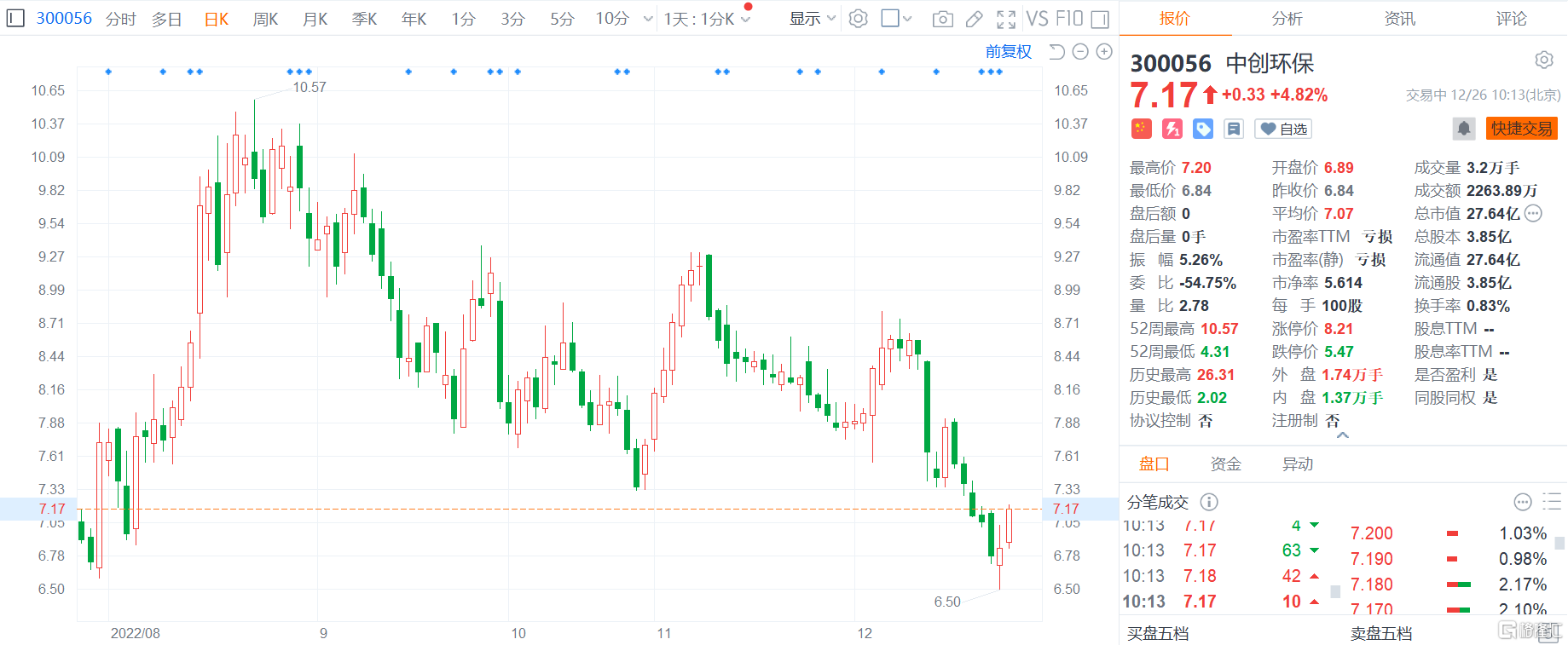Enter fullscreen chart mode
This screenshot has height=645, width=1568.
click(x=1006, y=19)
